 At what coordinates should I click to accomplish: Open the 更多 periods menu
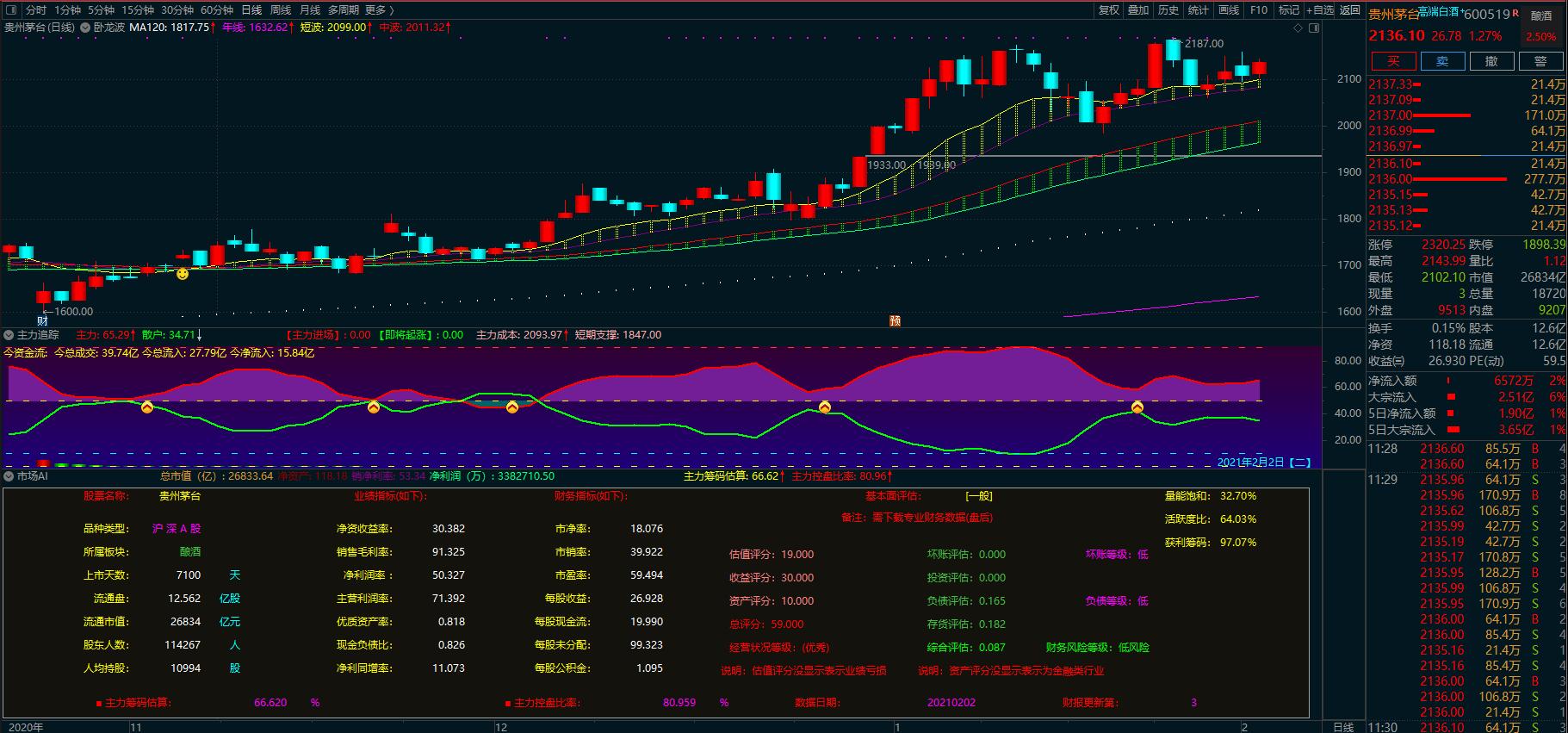coord(380,10)
